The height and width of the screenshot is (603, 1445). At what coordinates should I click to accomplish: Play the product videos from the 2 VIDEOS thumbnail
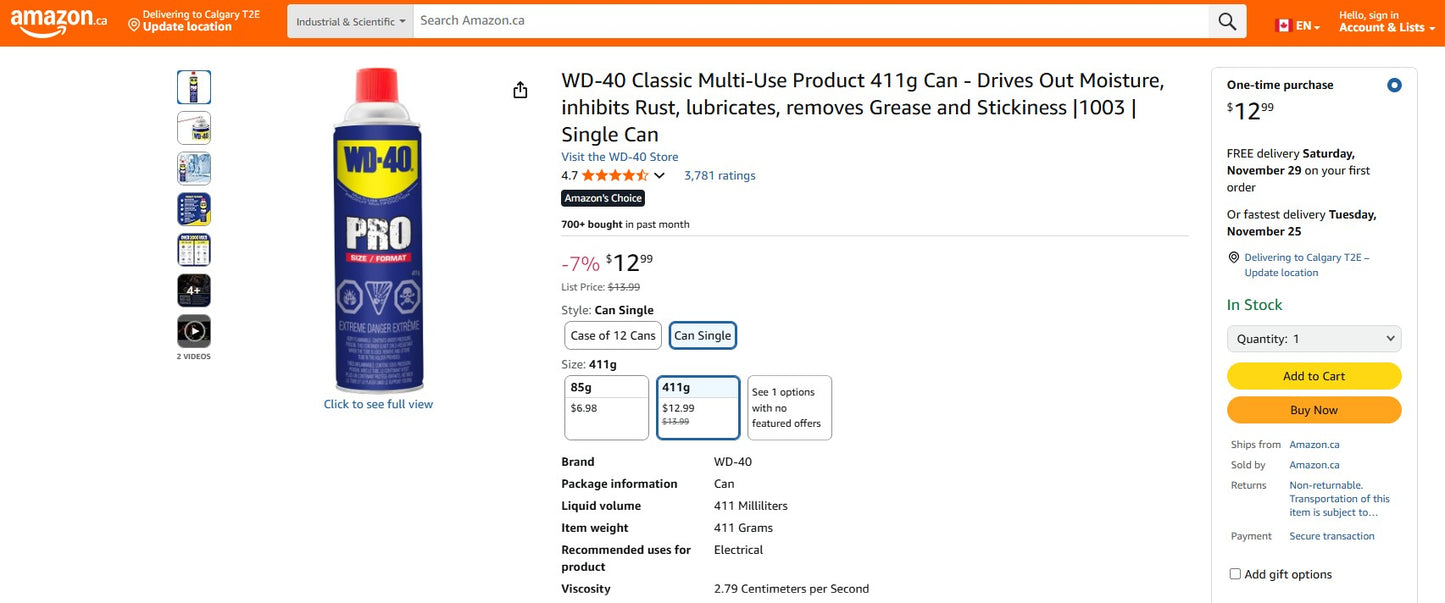(193, 329)
